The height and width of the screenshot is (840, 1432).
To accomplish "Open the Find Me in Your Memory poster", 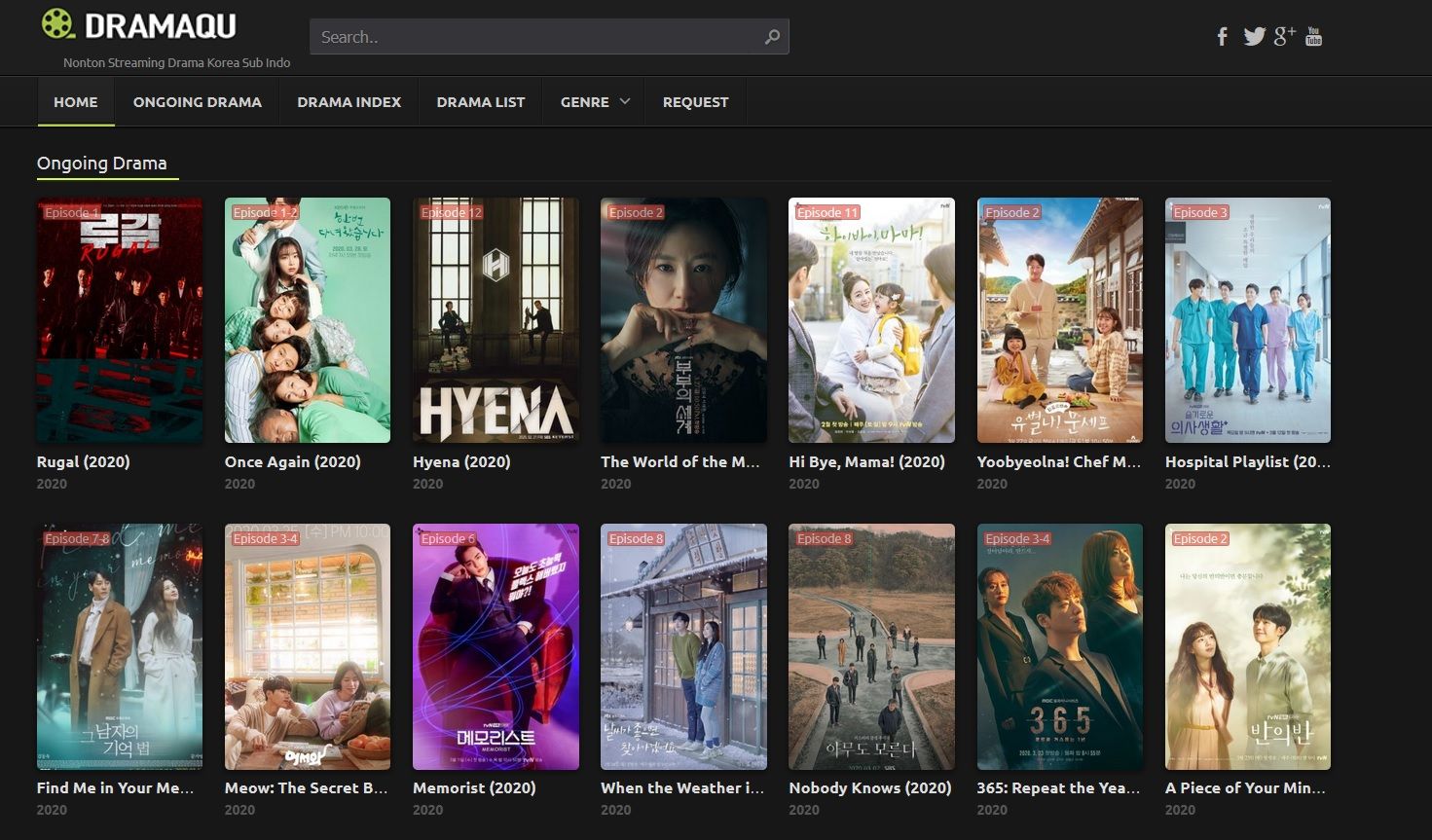I will coord(120,646).
